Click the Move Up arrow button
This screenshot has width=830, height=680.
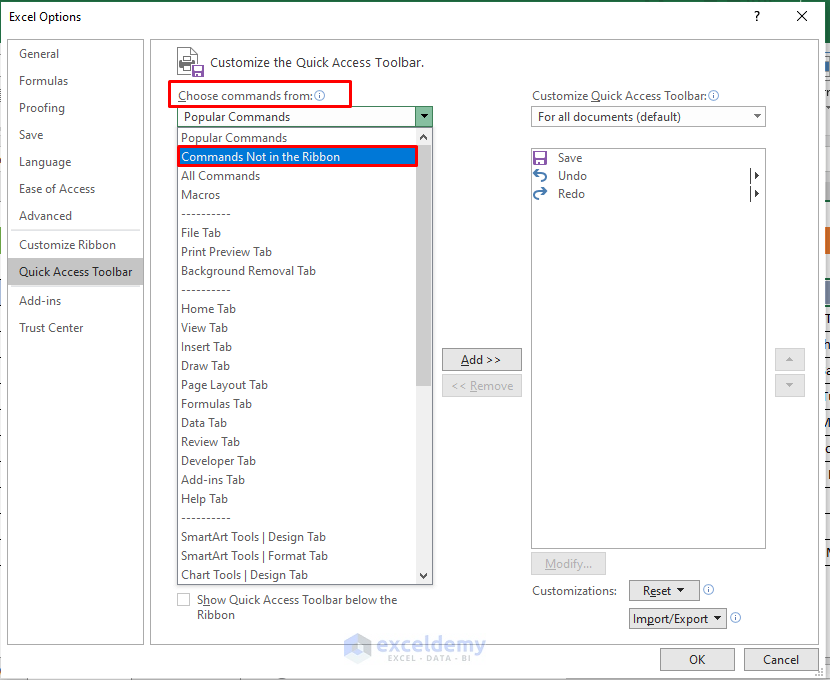coord(790,359)
